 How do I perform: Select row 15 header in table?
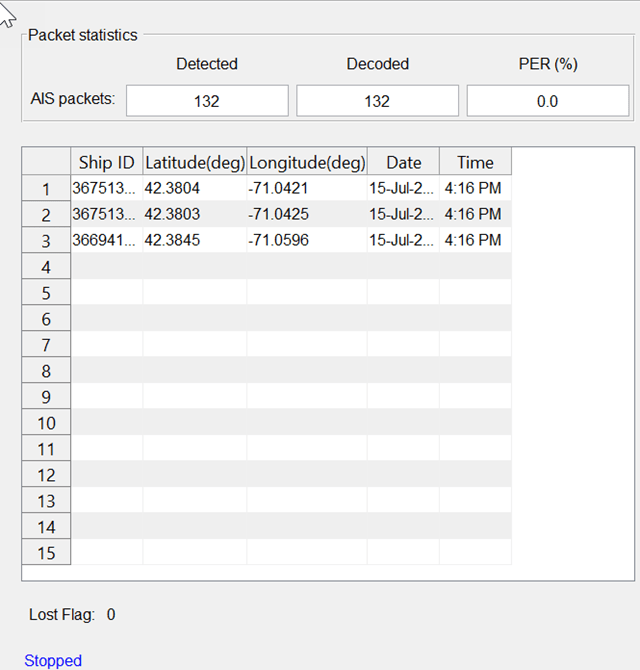click(46, 552)
